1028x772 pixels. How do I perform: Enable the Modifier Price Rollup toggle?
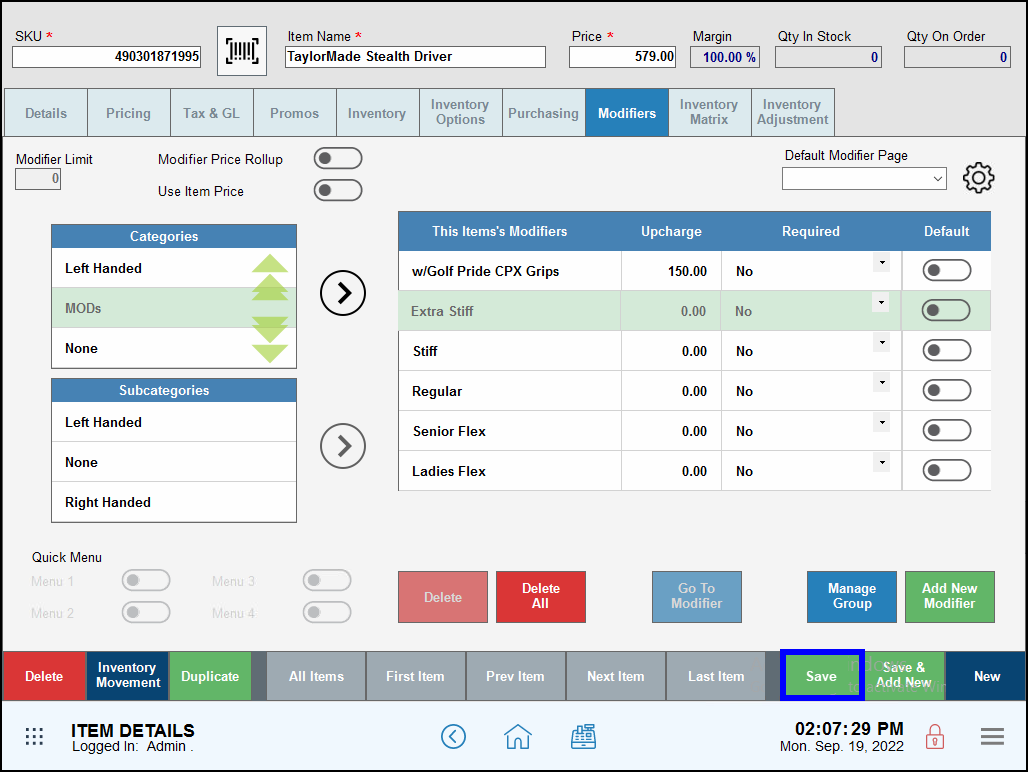[x=337, y=158]
